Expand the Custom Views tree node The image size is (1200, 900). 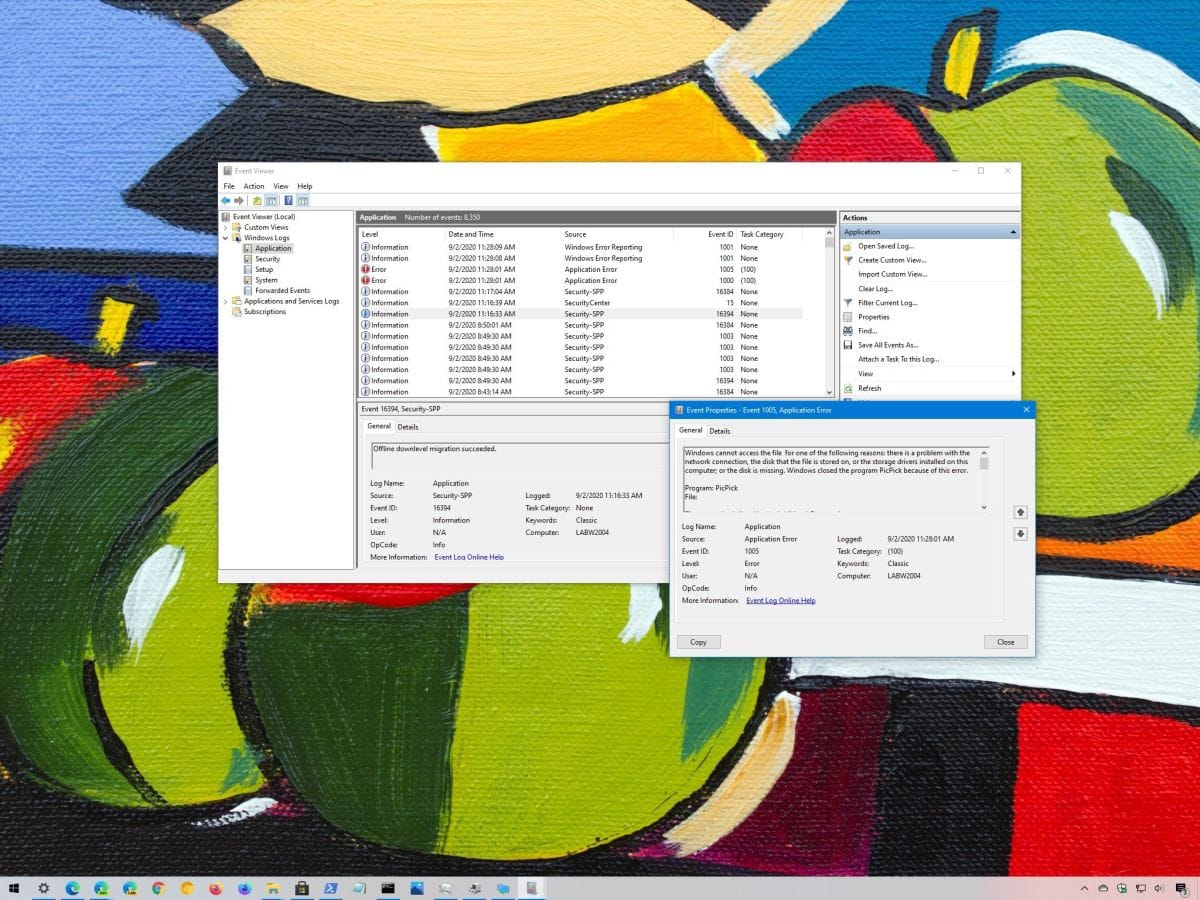point(226,227)
